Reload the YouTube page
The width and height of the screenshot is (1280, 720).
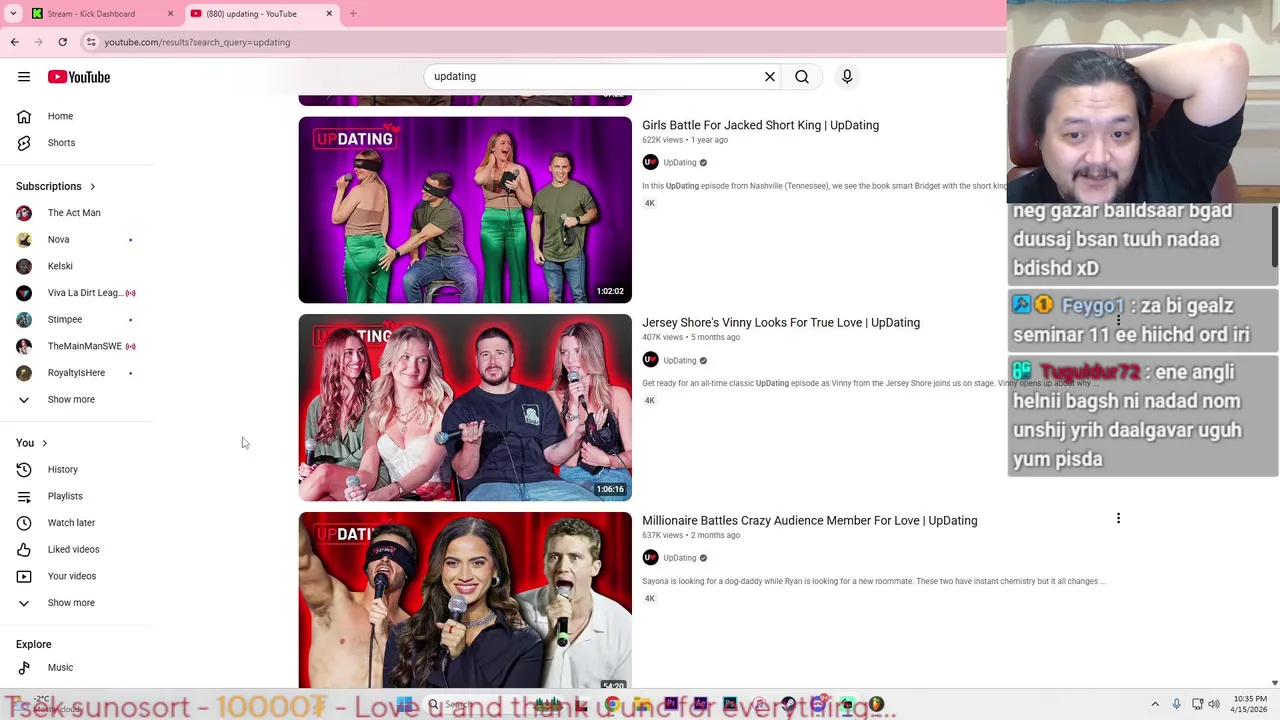pyautogui.click(x=62, y=42)
